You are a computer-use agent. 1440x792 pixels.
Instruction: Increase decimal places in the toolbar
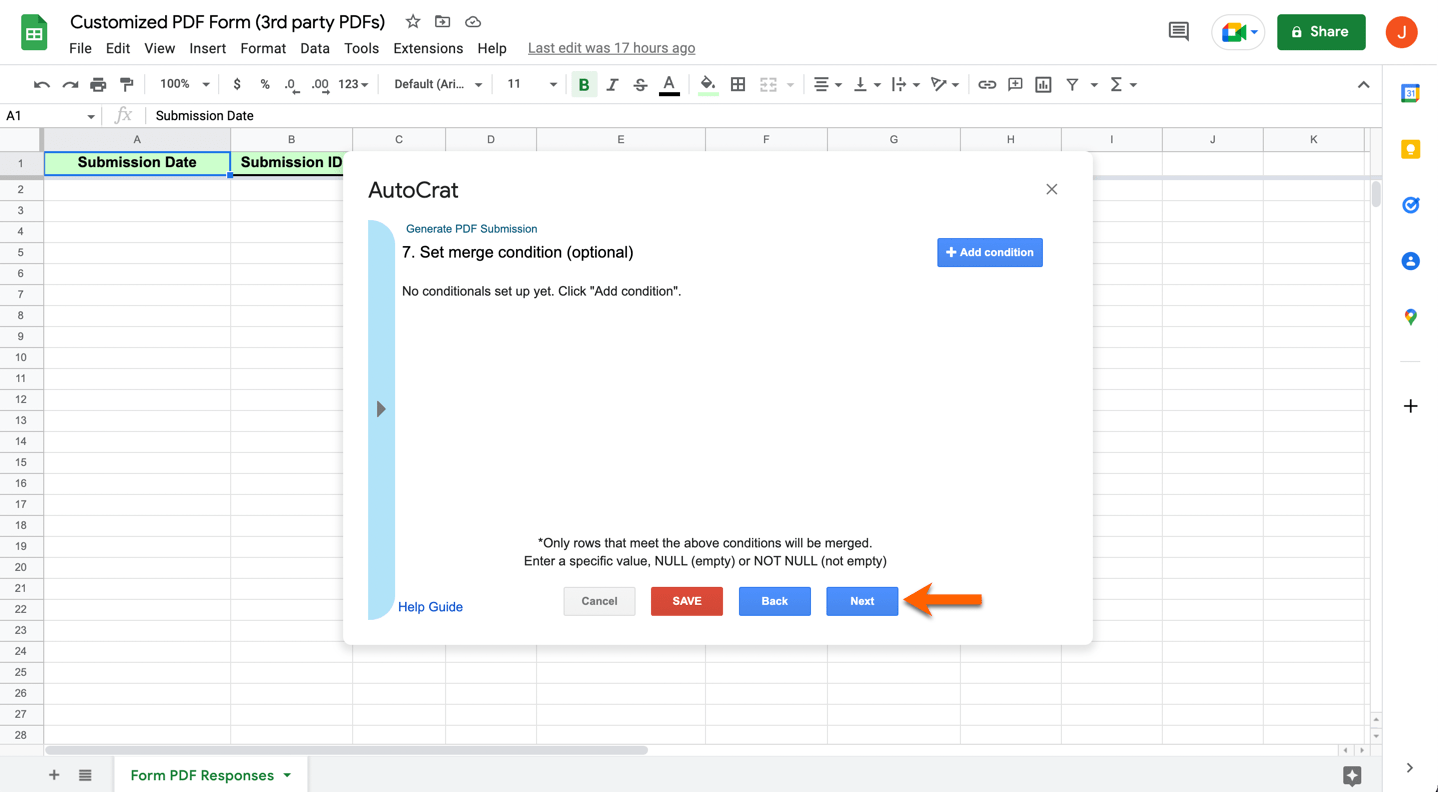tap(320, 85)
